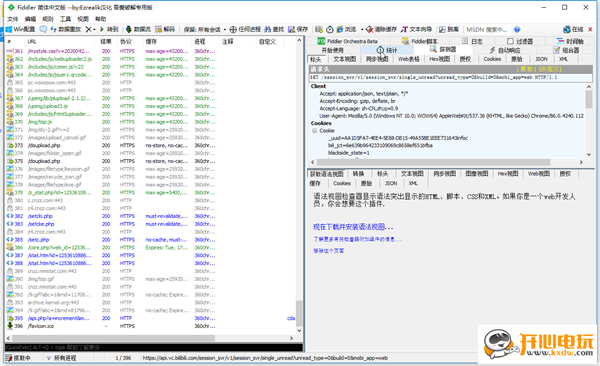The width and height of the screenshot is (600, 366).
Task: Open WinConfig (Win配置) in the toolbar
Action: [20, 29]
